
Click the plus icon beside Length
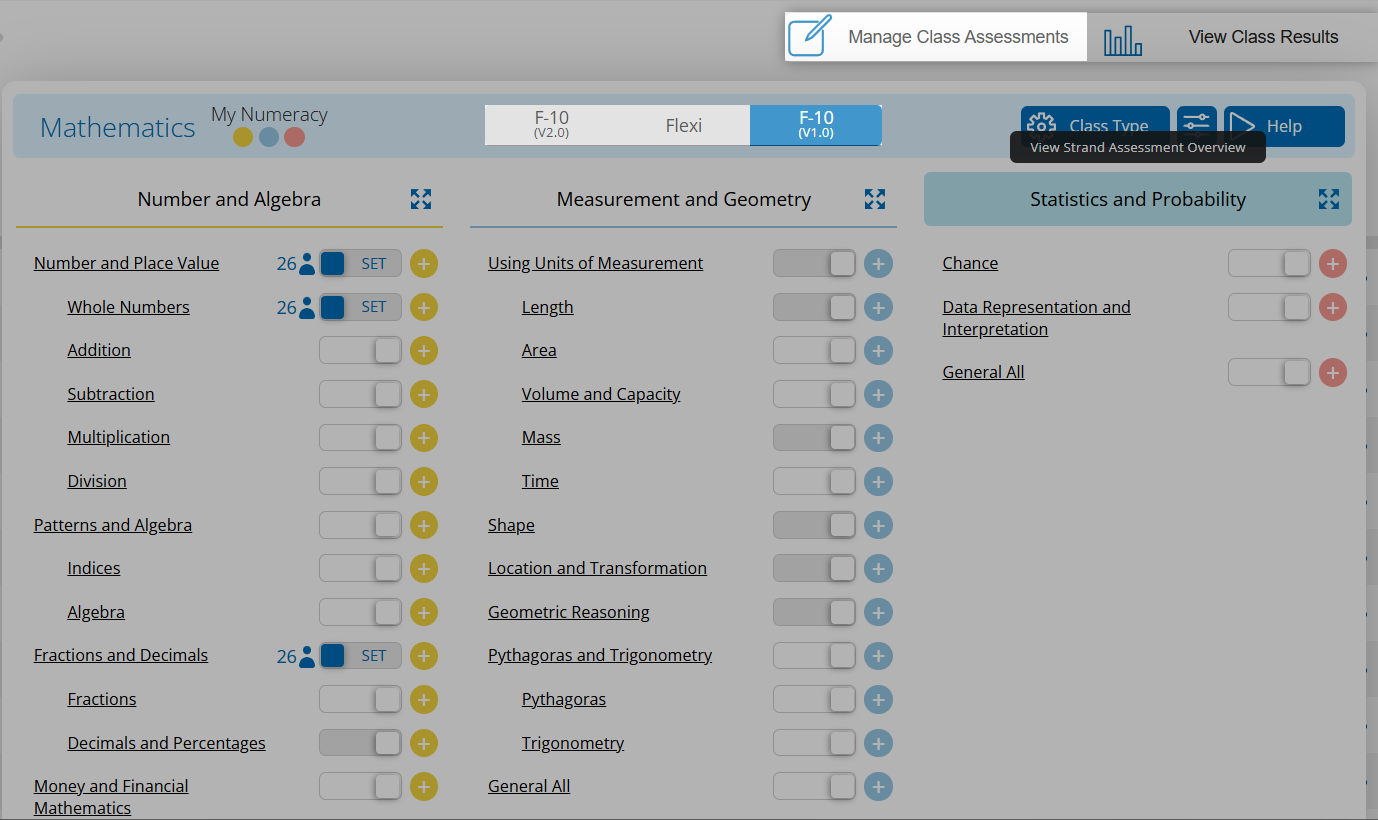click(878, 307)
